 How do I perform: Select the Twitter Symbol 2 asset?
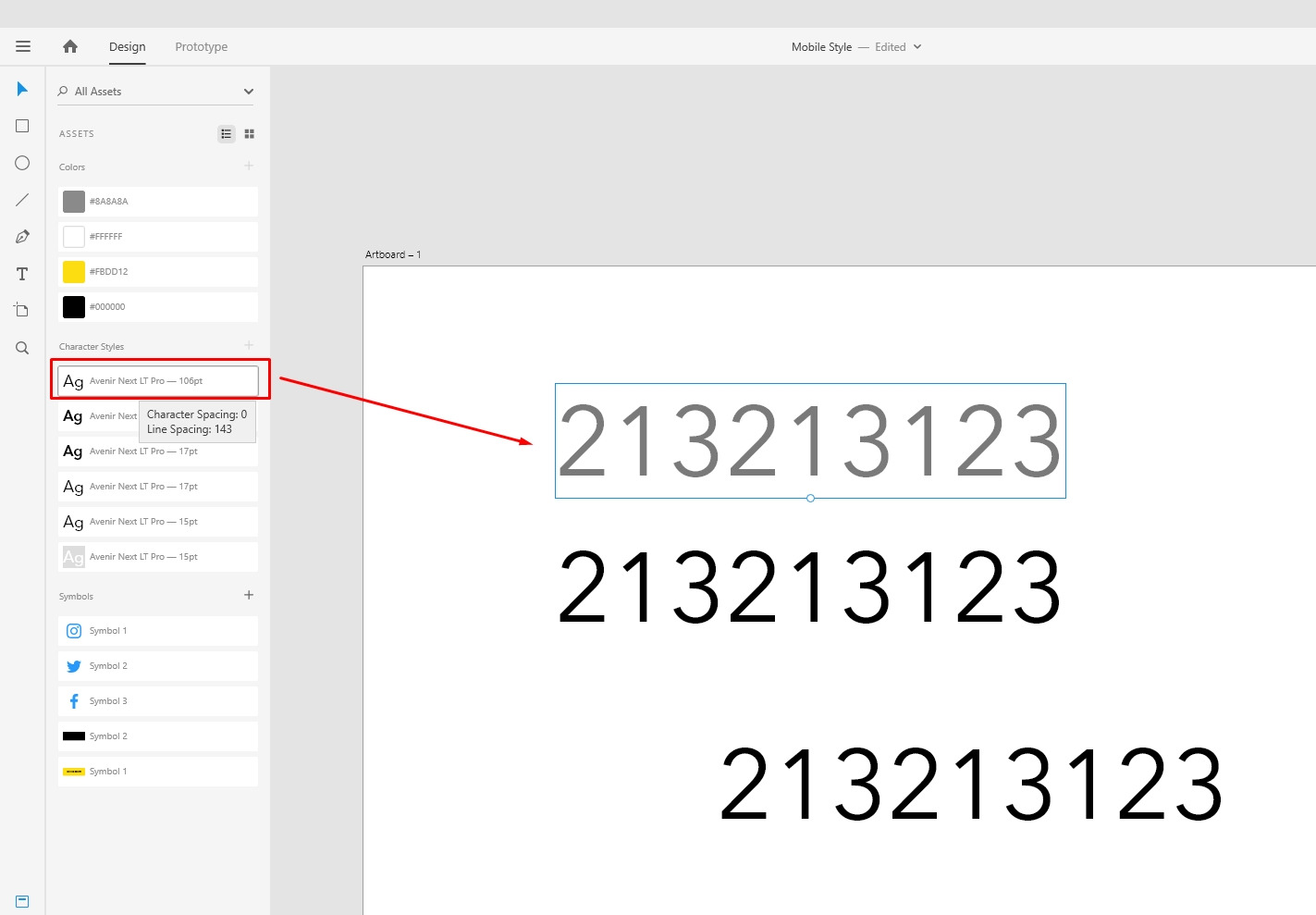[158, 665]
